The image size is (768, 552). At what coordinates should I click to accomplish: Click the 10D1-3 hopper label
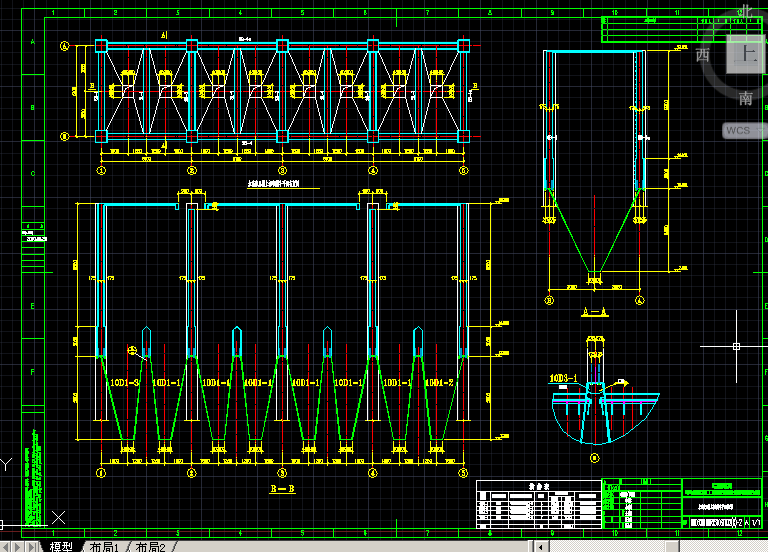pyautogui.click(x=124, y=382)
